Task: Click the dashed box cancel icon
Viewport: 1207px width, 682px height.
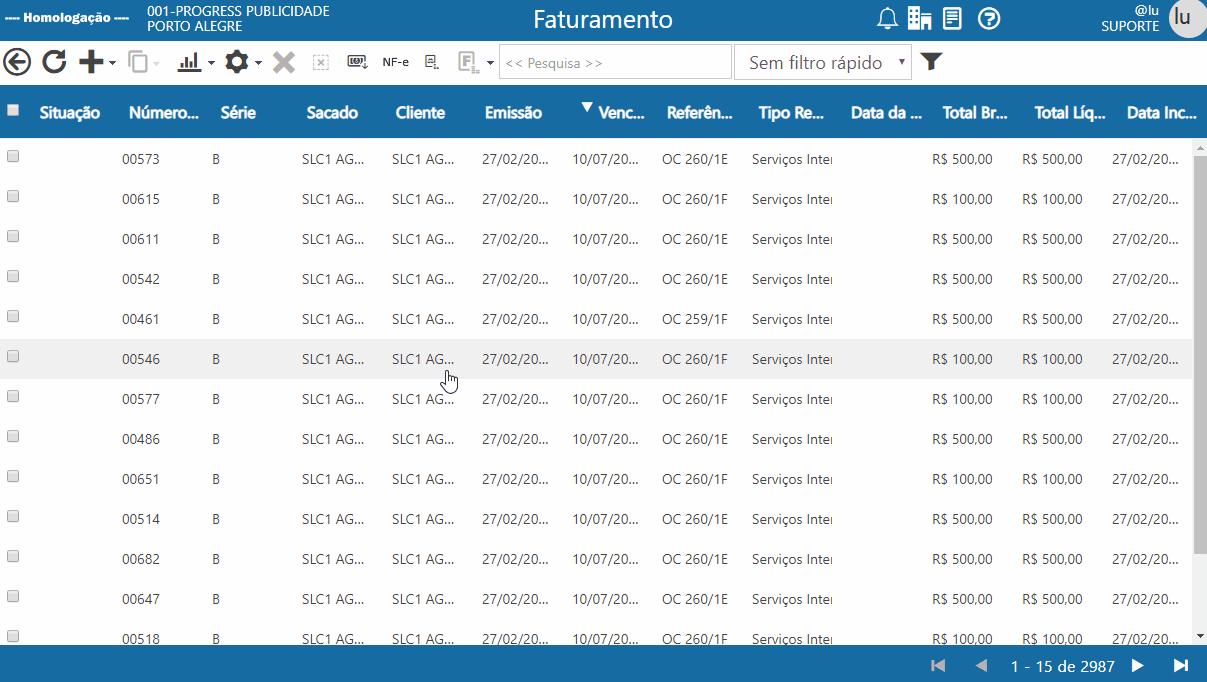Action: point(321,62)
